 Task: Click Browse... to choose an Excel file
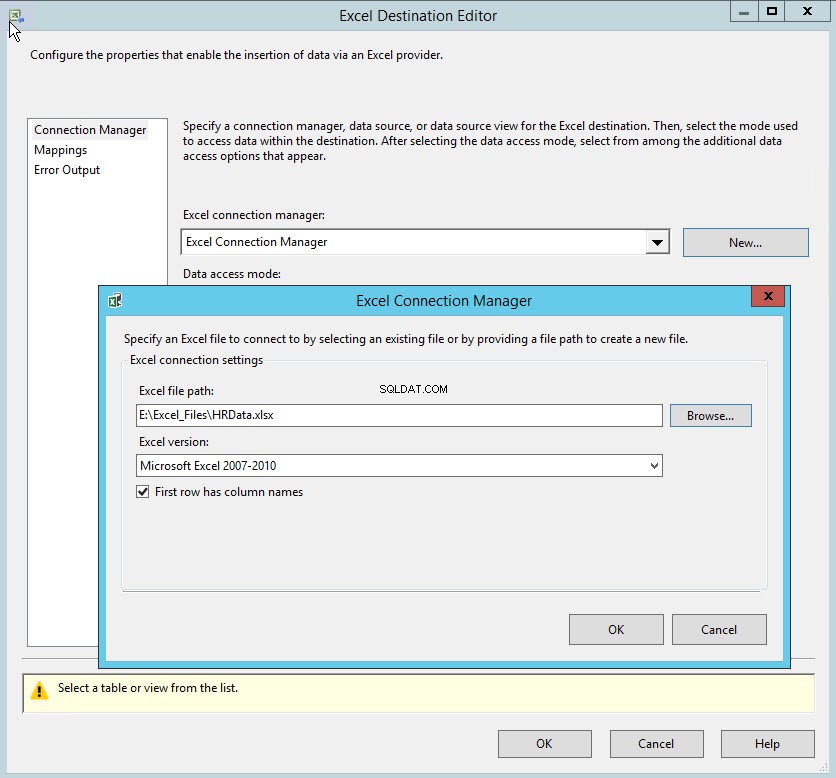point(711,415)
